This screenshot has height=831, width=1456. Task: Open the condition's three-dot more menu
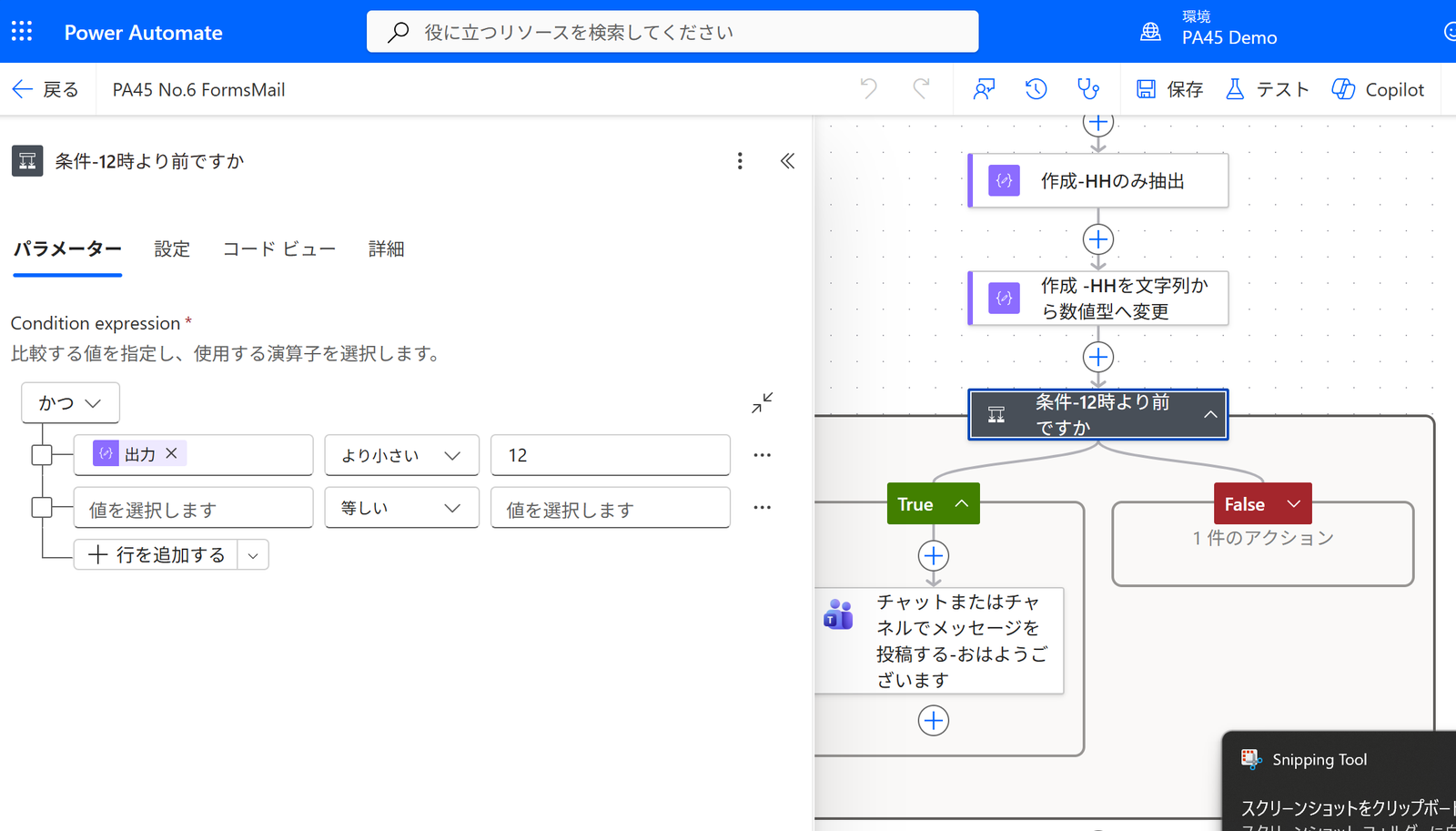[740, 161]
